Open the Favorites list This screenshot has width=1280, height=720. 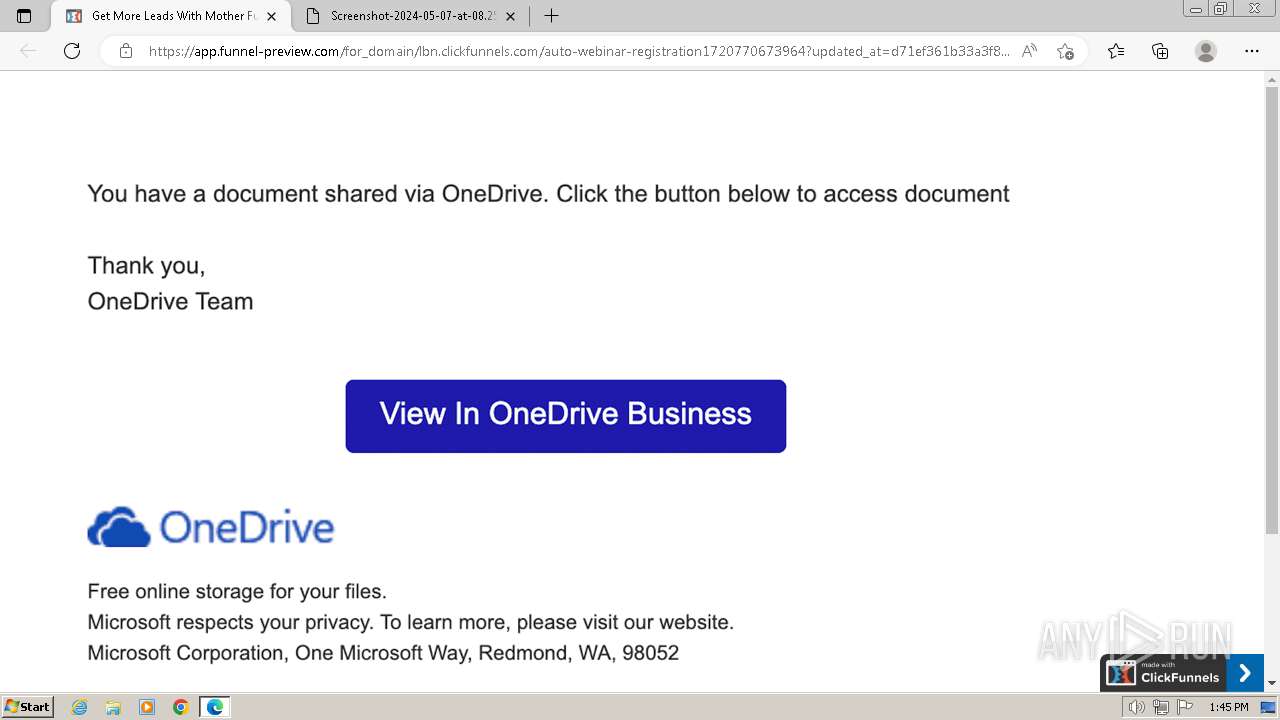(1116, 51)
